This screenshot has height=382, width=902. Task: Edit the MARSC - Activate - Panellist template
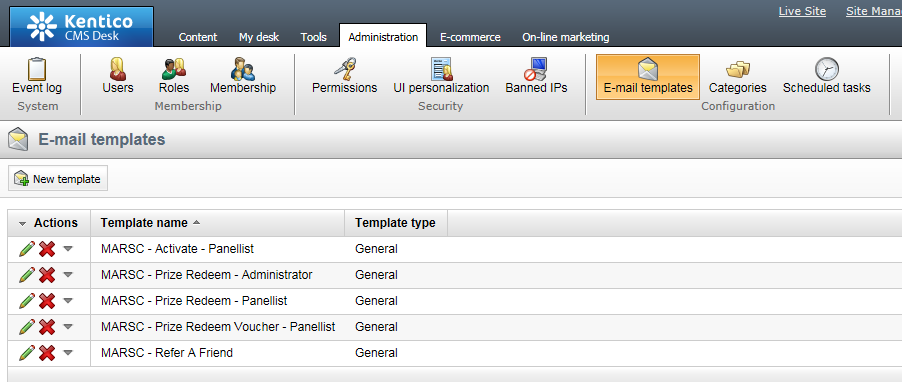(26, 249)
